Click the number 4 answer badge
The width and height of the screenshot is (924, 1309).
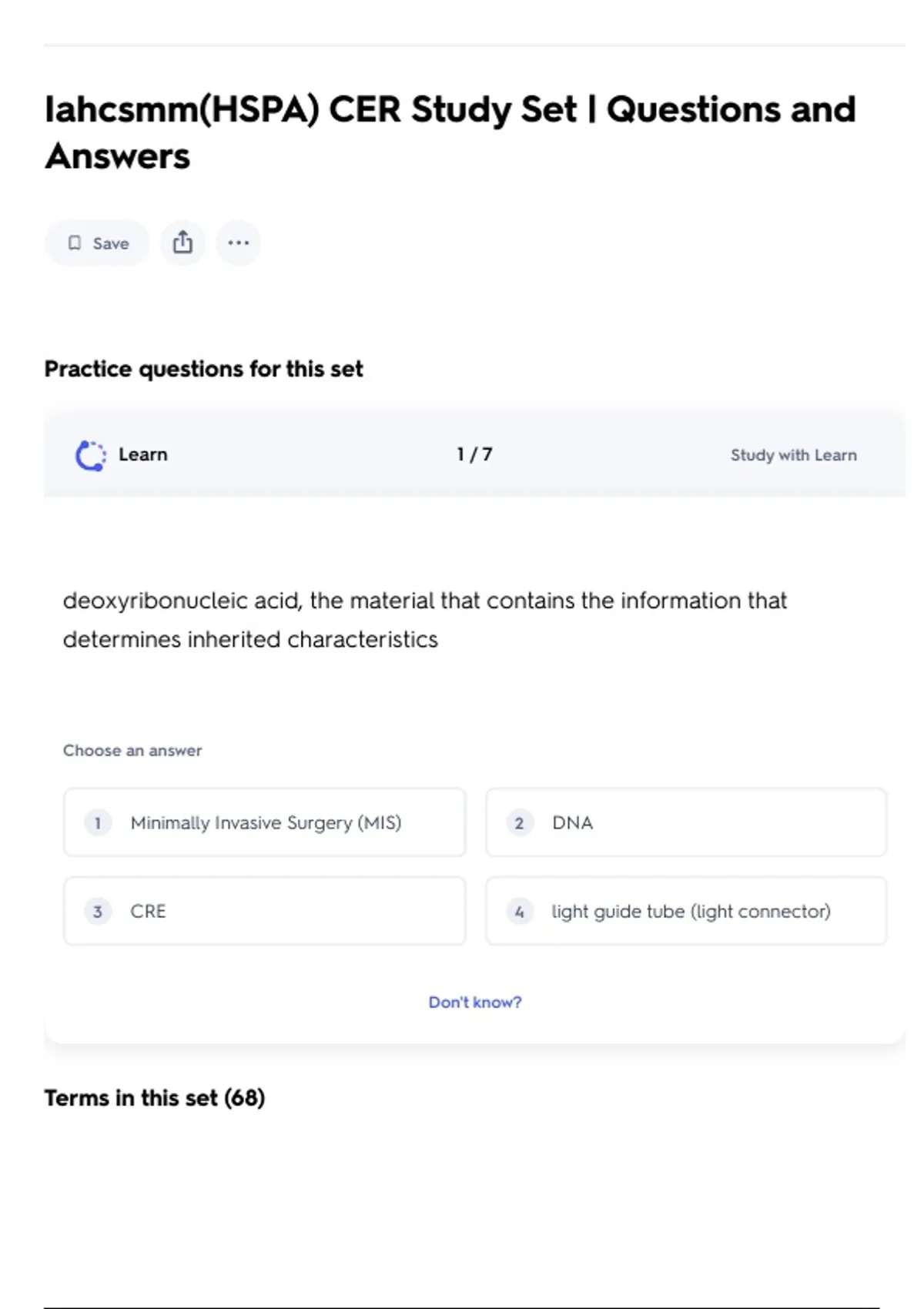pyautogui.click(x=520, y=912)
